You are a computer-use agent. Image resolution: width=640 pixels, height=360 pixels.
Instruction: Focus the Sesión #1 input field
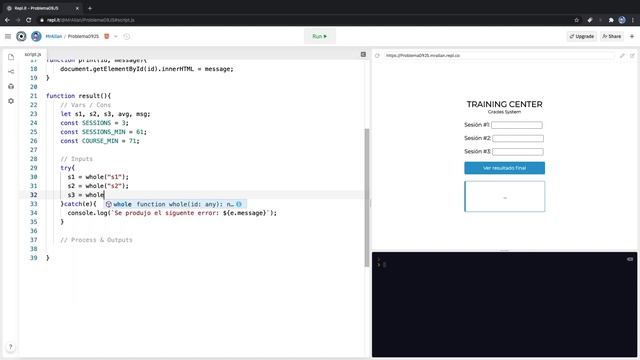517,125
